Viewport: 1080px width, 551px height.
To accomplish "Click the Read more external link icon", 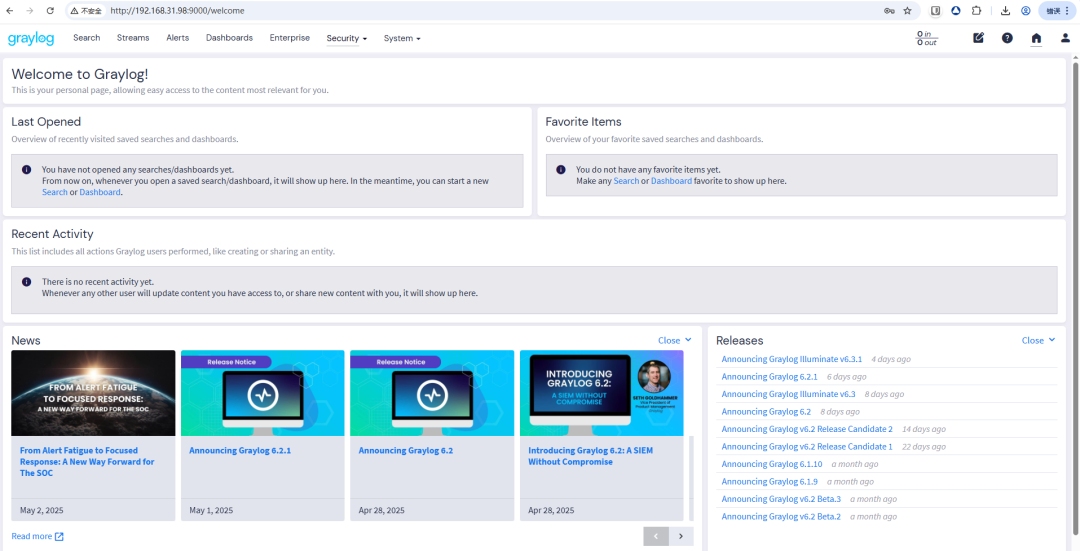I will tap(59, 537).
